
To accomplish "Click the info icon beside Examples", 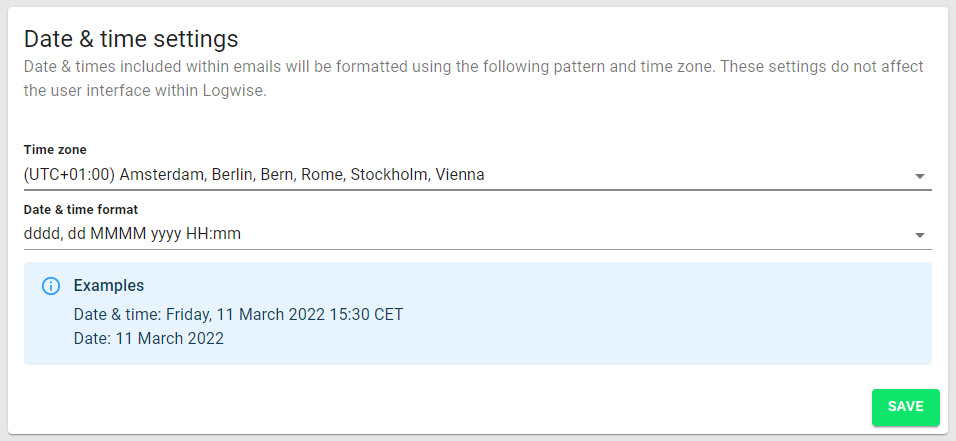I will pos(51,285).
